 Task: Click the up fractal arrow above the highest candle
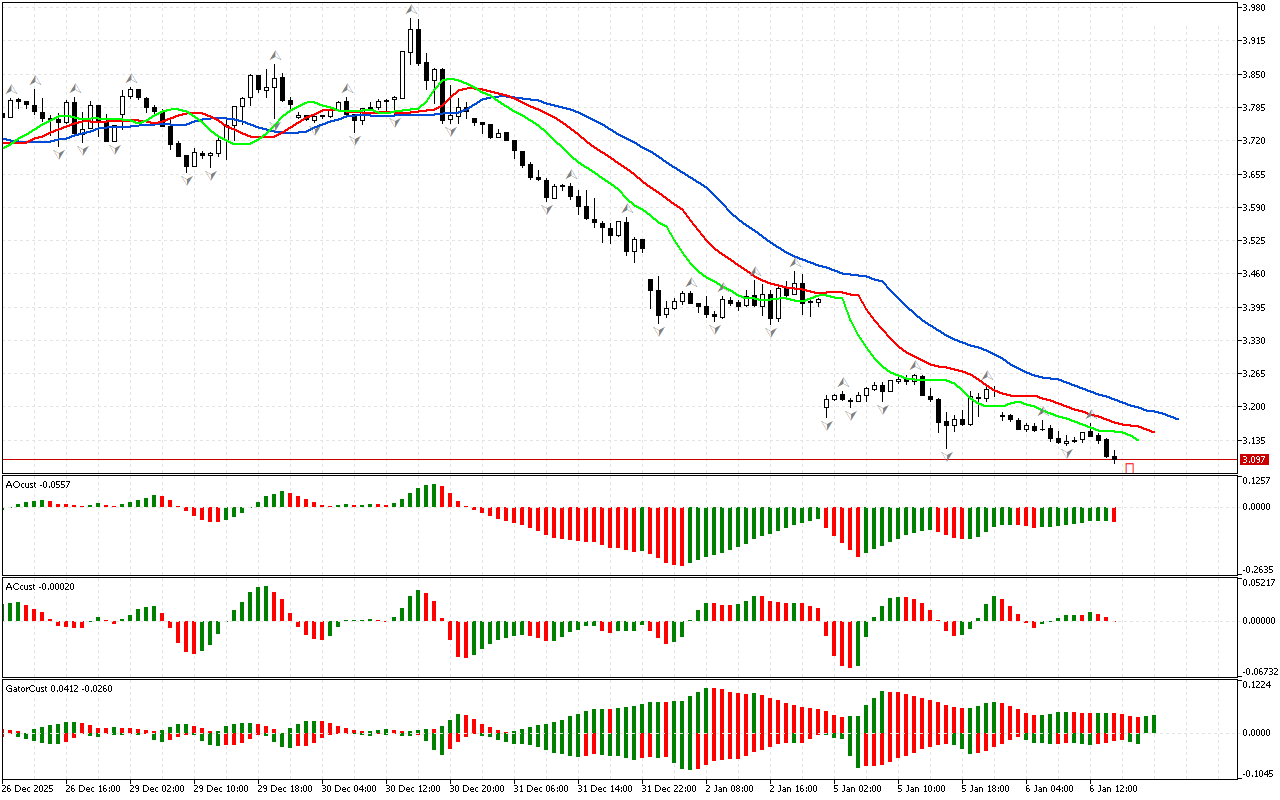pyautogui.click(x=411, y=11)
